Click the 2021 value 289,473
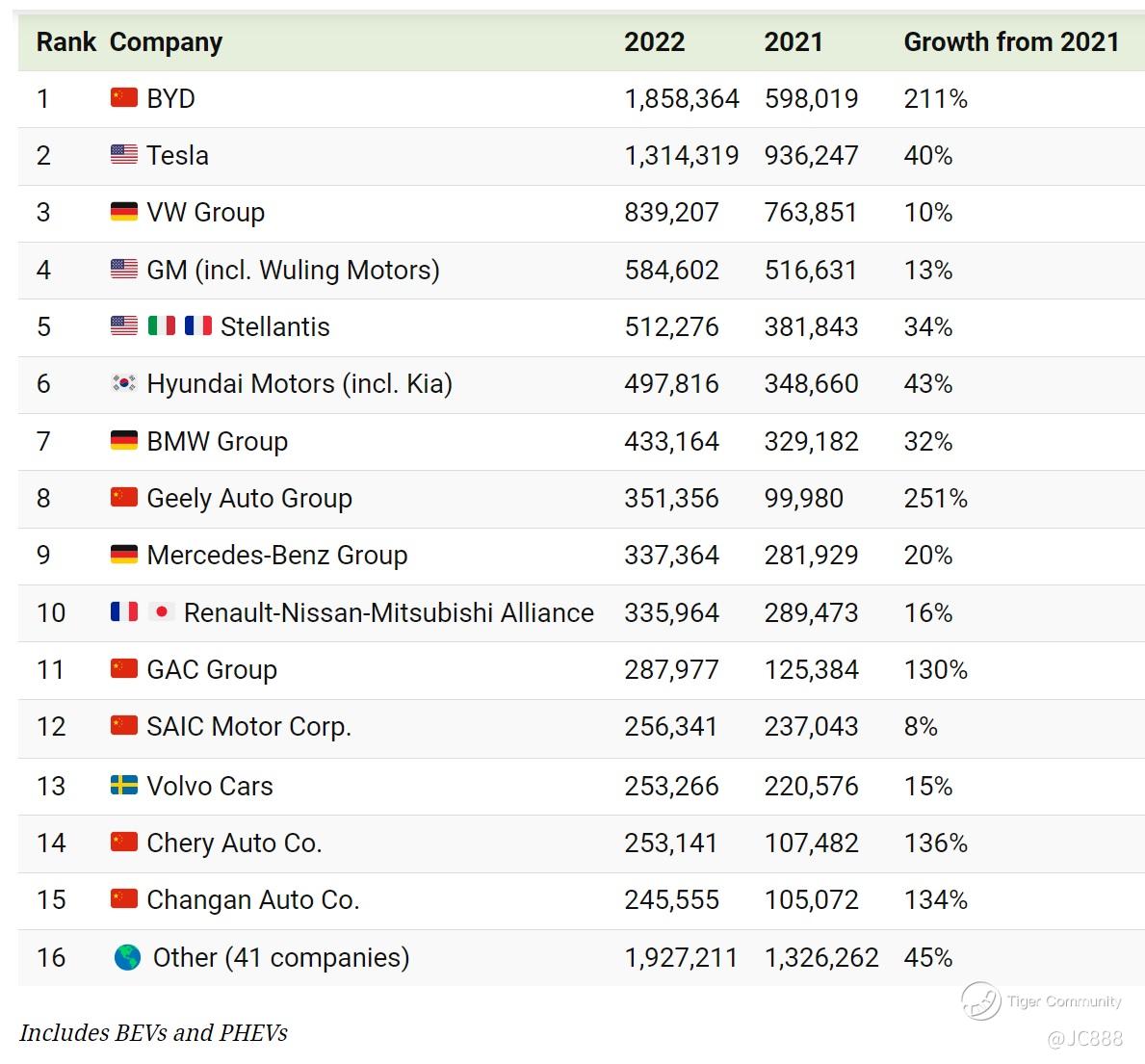 click(811, 613)
